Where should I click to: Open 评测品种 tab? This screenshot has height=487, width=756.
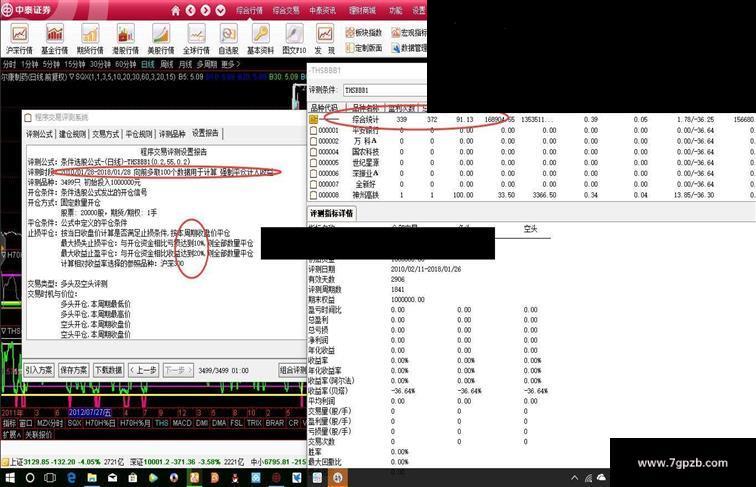[x=172, y=134]
